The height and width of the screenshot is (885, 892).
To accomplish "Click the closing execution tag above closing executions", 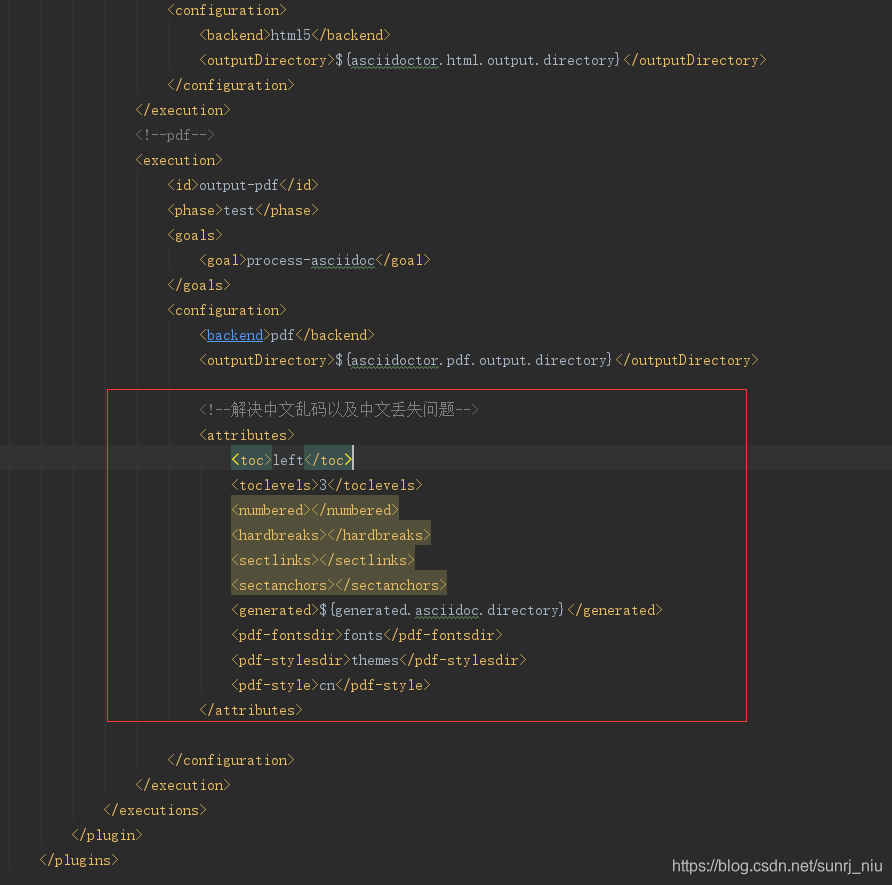I will [x=183, y=786].
